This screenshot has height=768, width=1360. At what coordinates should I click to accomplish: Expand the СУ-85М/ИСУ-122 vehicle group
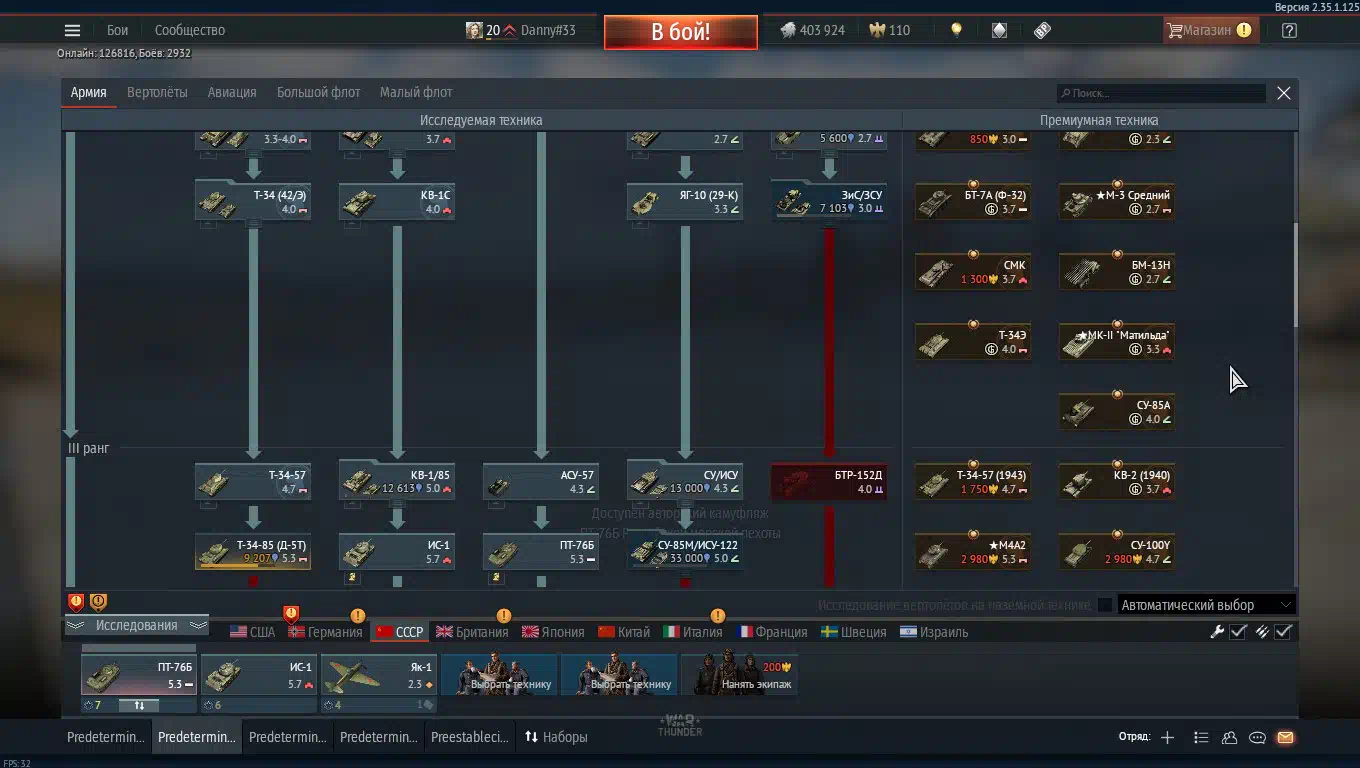[685, 552]
